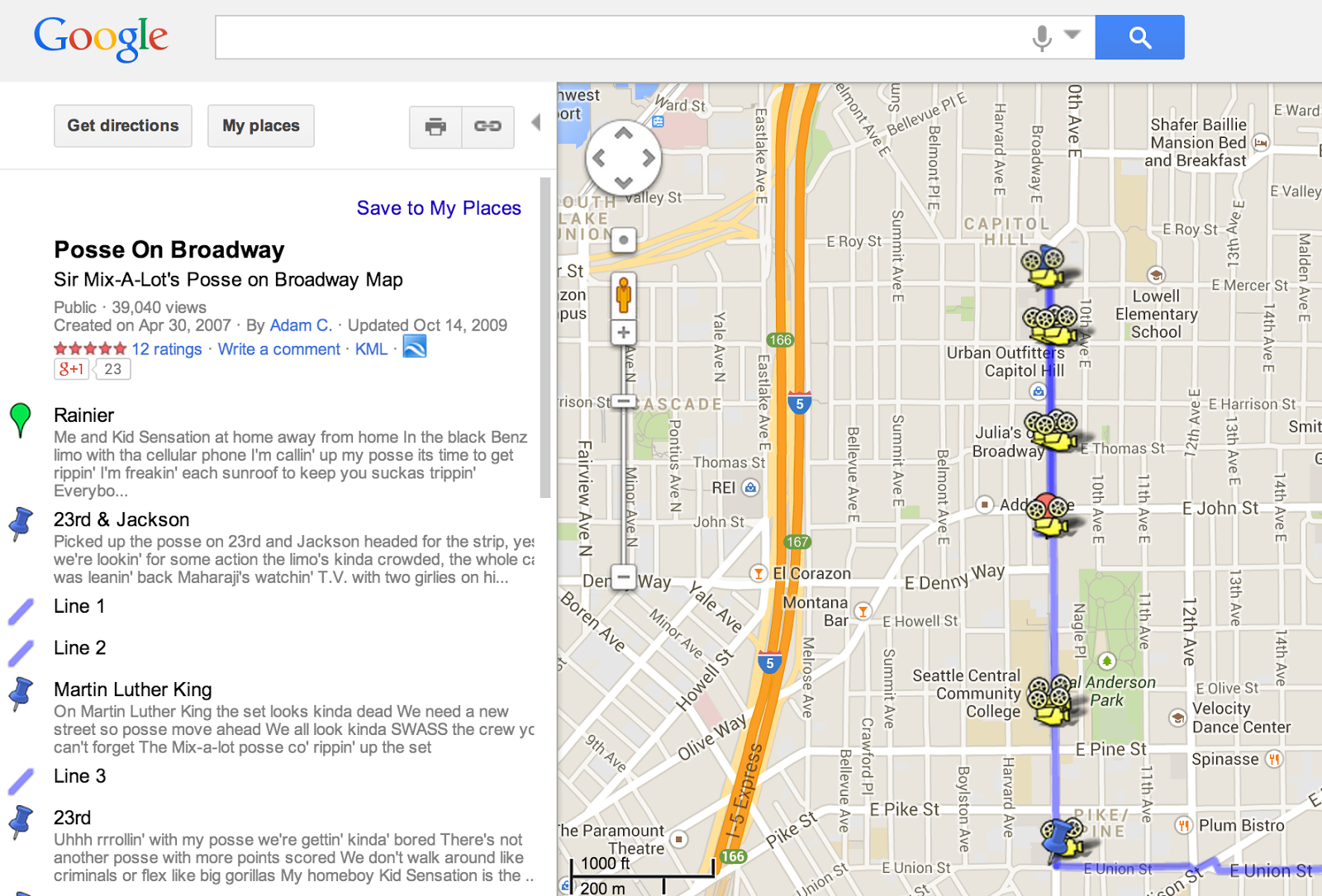This screenshot has width=1322, height=896.
Task: Click the El Corazon bar icon
Action: [x=758, y=573]
